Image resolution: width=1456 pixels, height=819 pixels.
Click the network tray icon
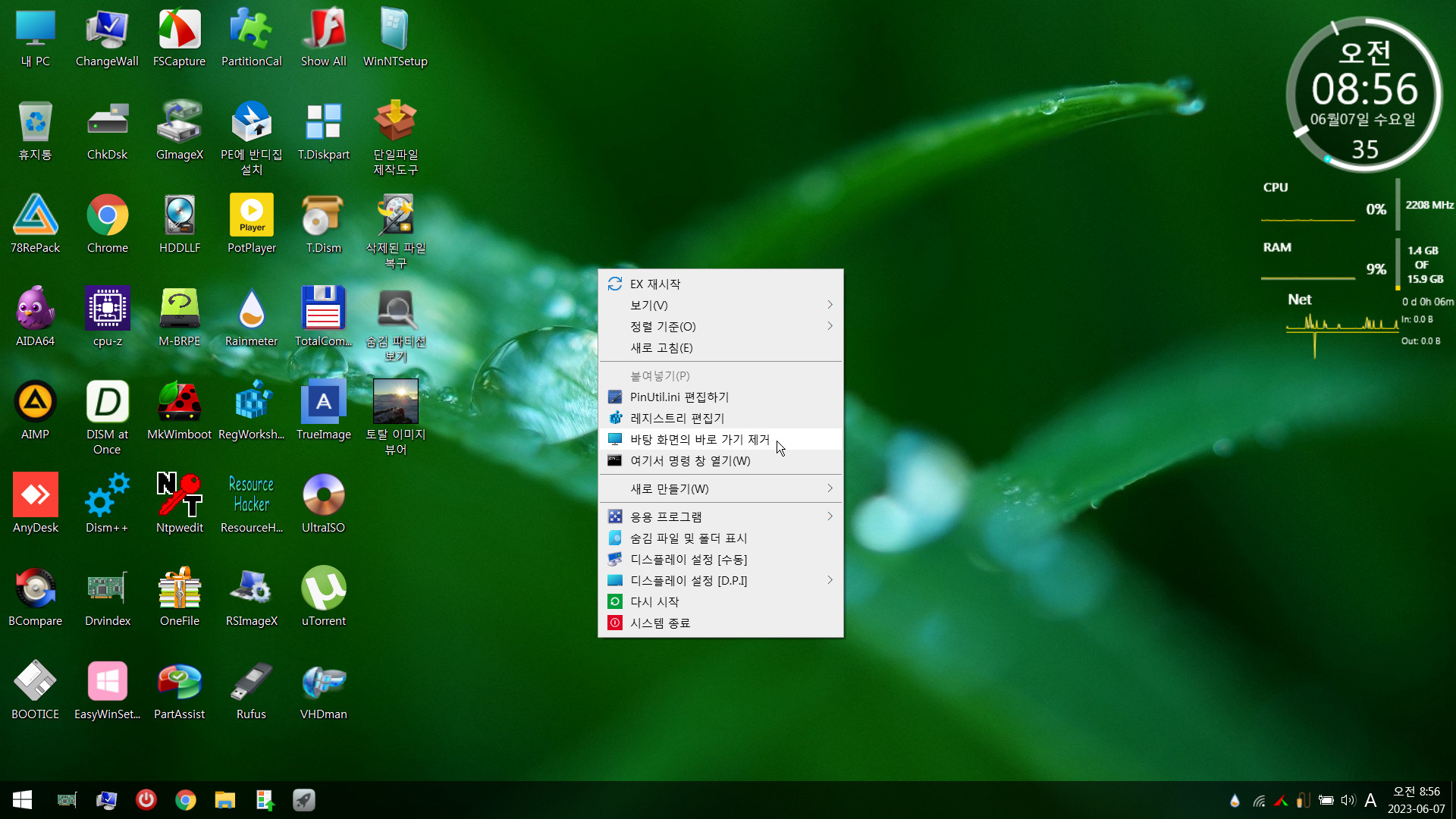click(1259, 800)
